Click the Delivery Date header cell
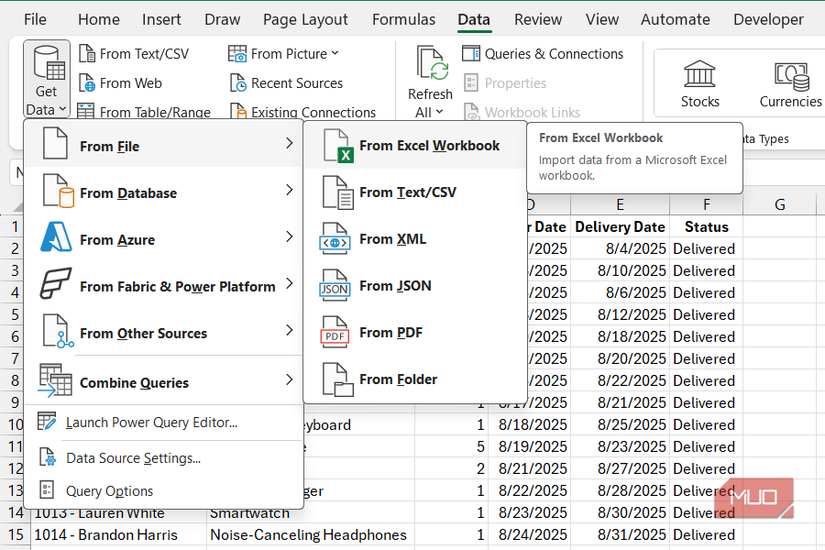This screenshot has width=825, height=550. [x=620, y=227]
